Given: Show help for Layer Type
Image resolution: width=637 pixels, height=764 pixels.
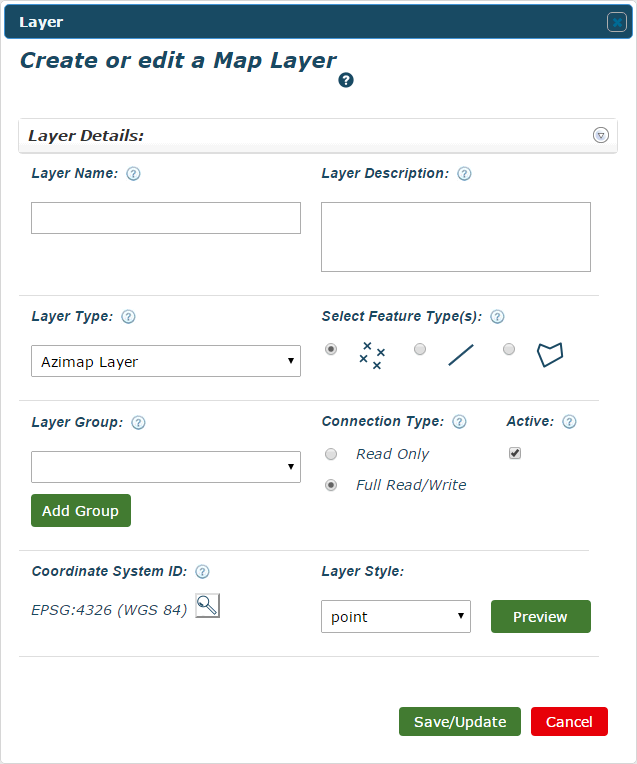Looking at the screenshot, I should tap(128, 317).
